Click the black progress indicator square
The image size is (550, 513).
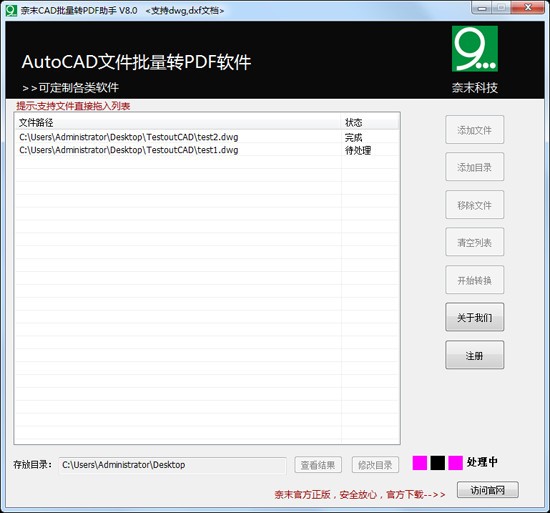pyautogui.click(x=438, y=463)
